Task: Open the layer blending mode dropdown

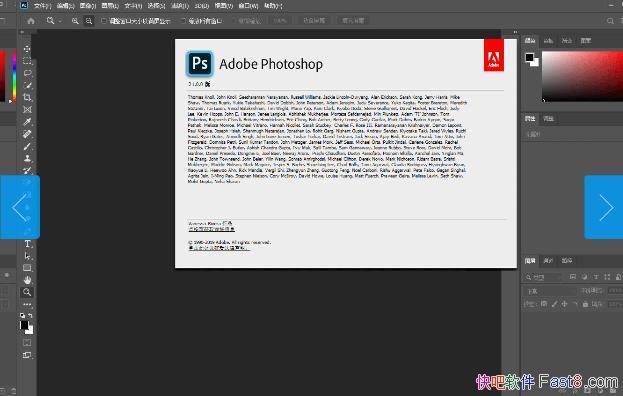Action: (x=550, y=291)
